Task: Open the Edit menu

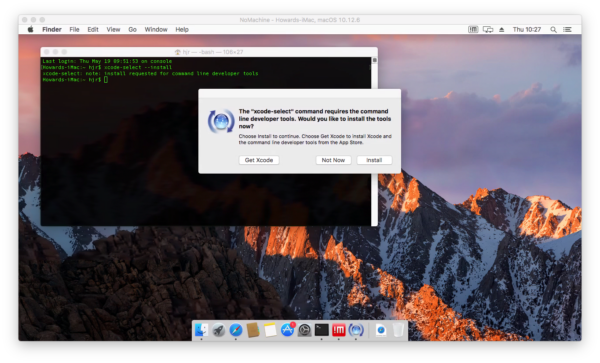Action: (93, 29)
